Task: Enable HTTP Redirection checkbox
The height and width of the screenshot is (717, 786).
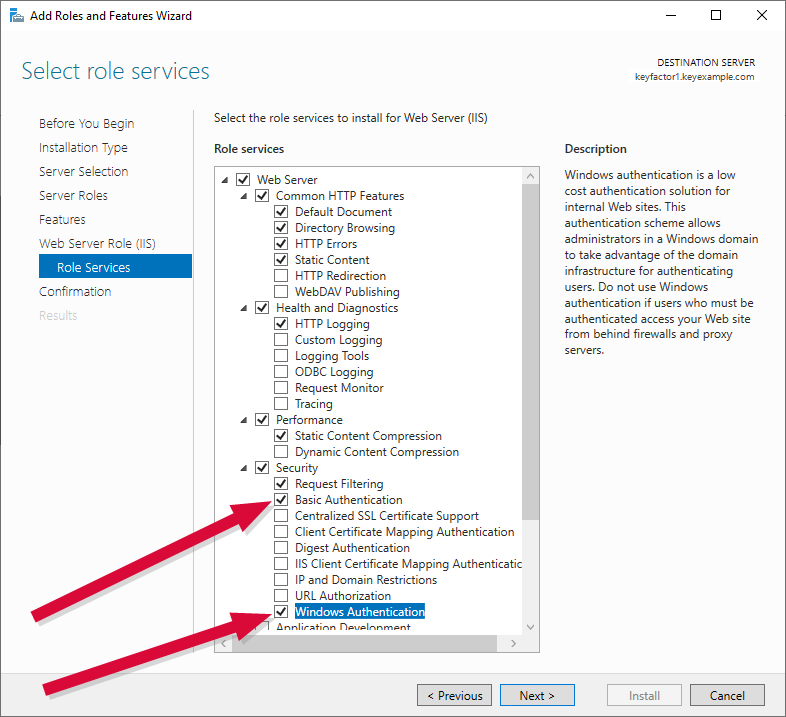Action: (281, 276)
